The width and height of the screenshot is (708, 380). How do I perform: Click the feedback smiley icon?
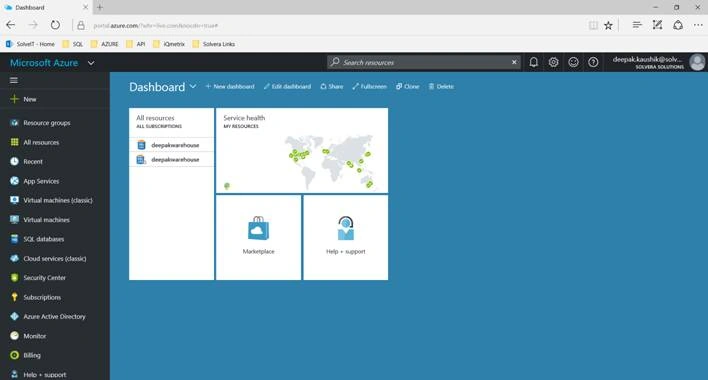573,62
